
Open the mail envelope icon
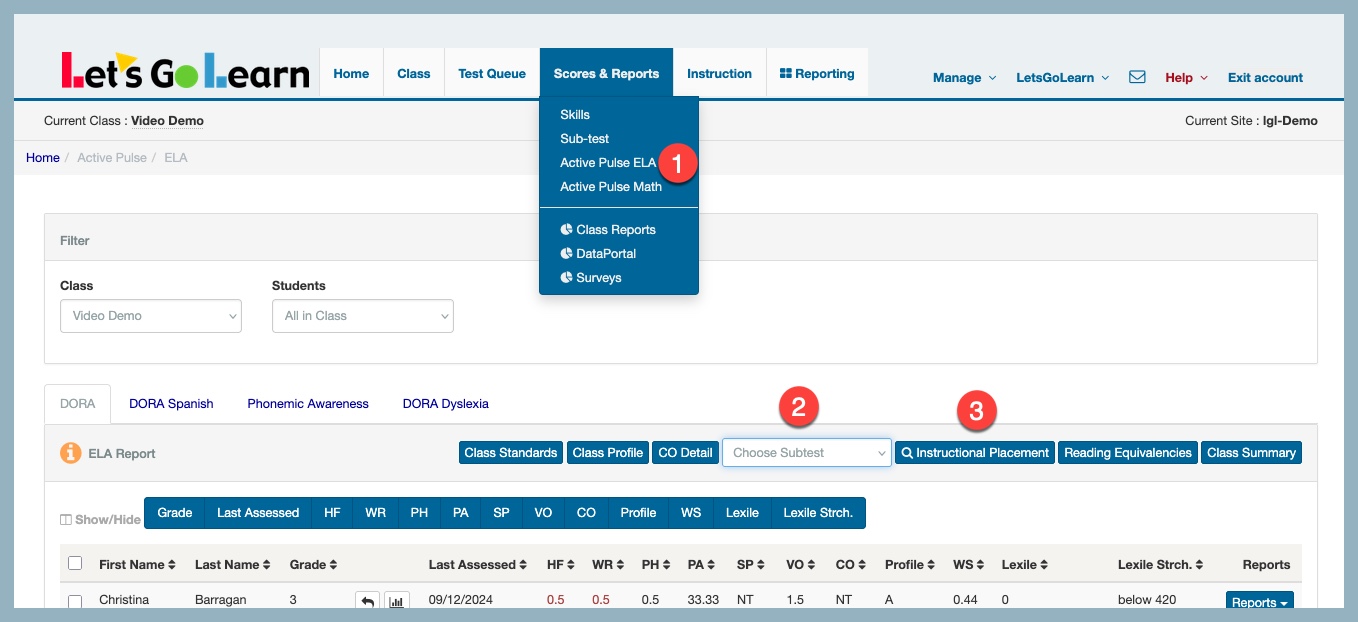click(x=1137, y=77)
